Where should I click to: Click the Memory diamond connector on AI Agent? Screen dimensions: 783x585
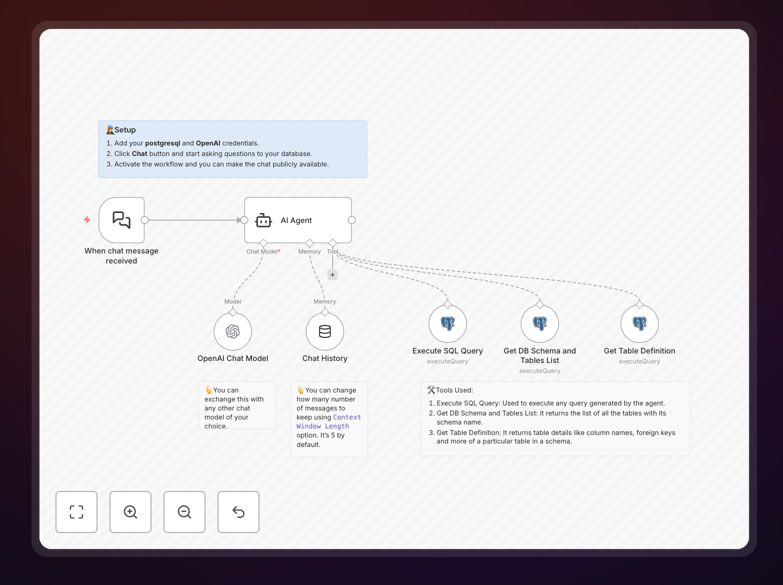pos(310,243)
